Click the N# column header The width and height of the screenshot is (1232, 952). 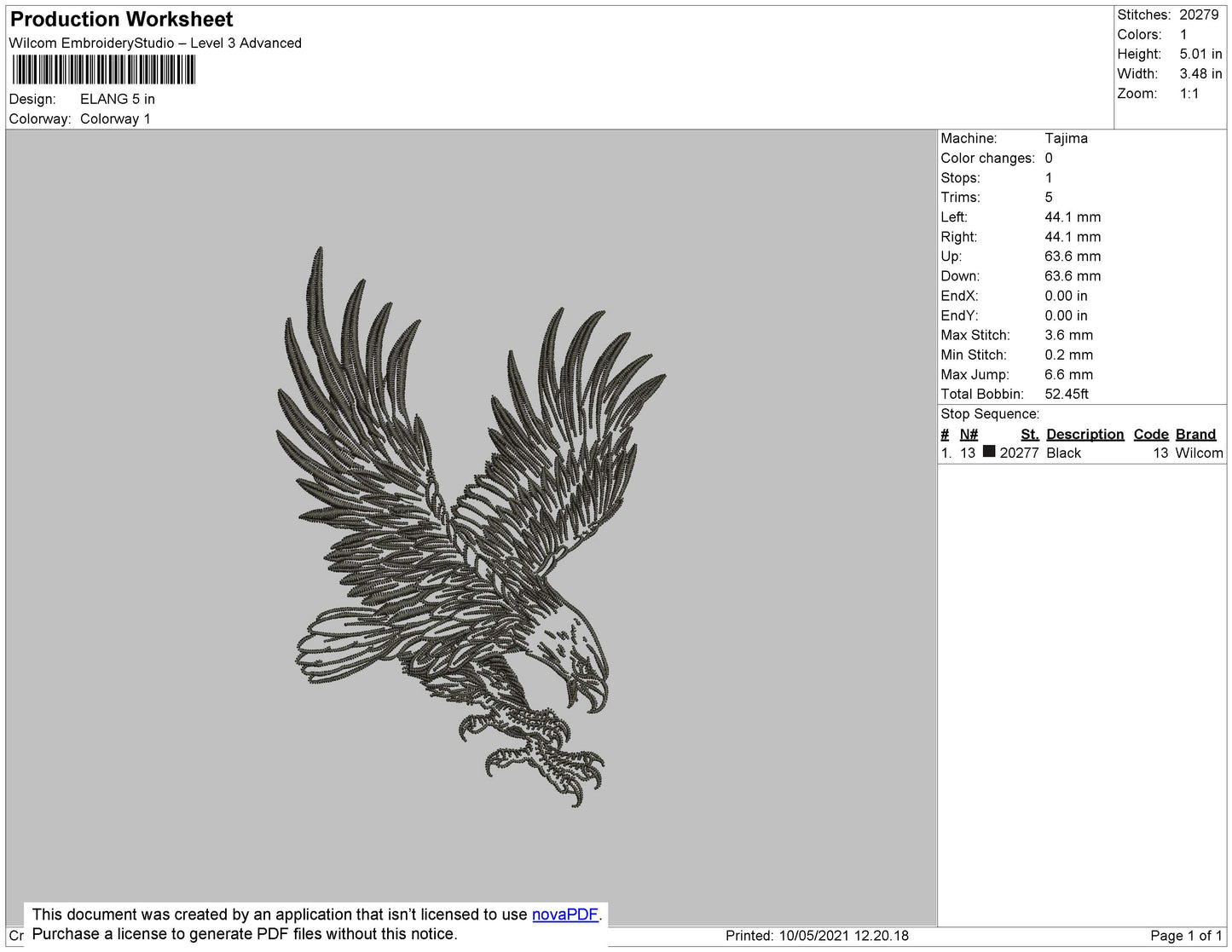click(969, 434)
